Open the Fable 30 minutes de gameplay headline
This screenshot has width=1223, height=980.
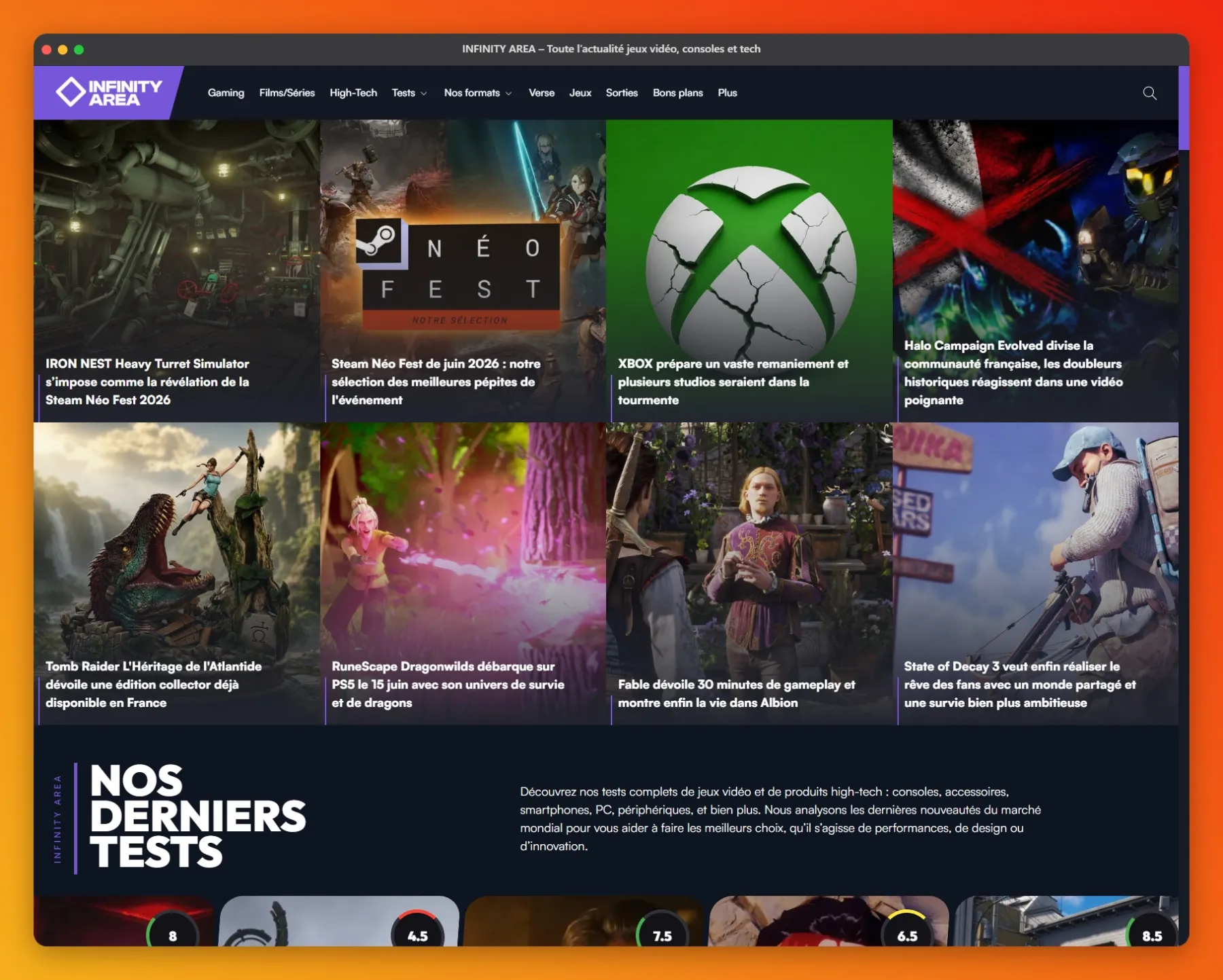pos(737,693)
